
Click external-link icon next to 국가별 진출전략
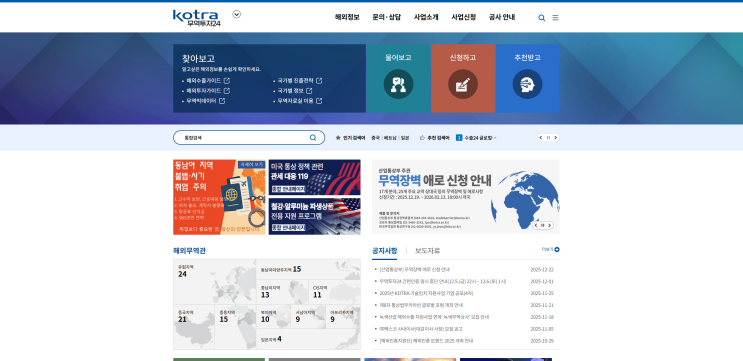click(x=319, y=81)
